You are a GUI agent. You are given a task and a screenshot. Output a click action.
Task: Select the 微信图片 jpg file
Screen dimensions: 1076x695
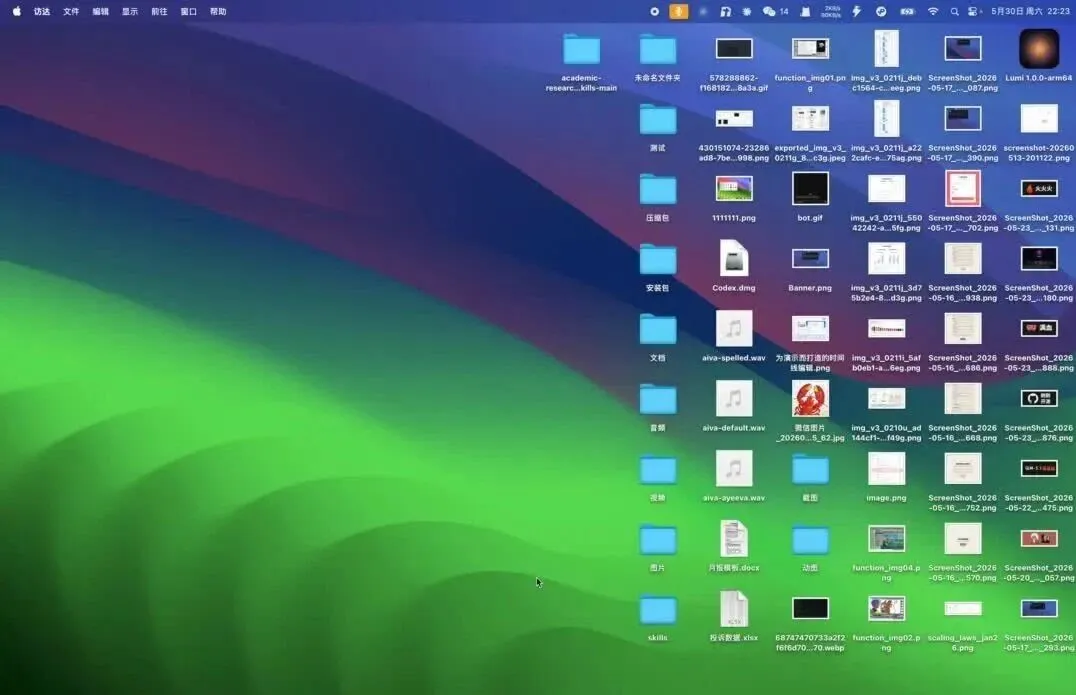(x=810, y=399)
